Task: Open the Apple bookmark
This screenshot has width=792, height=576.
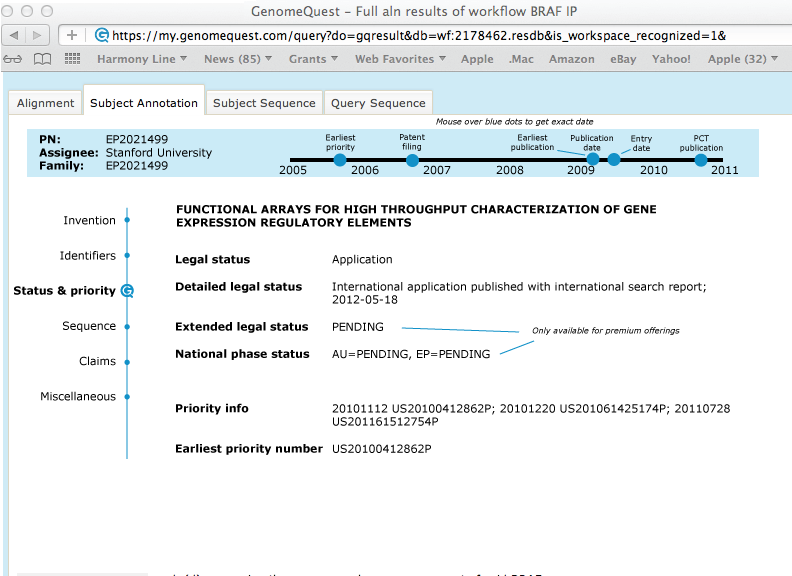Action: click(x=477, y=59)
